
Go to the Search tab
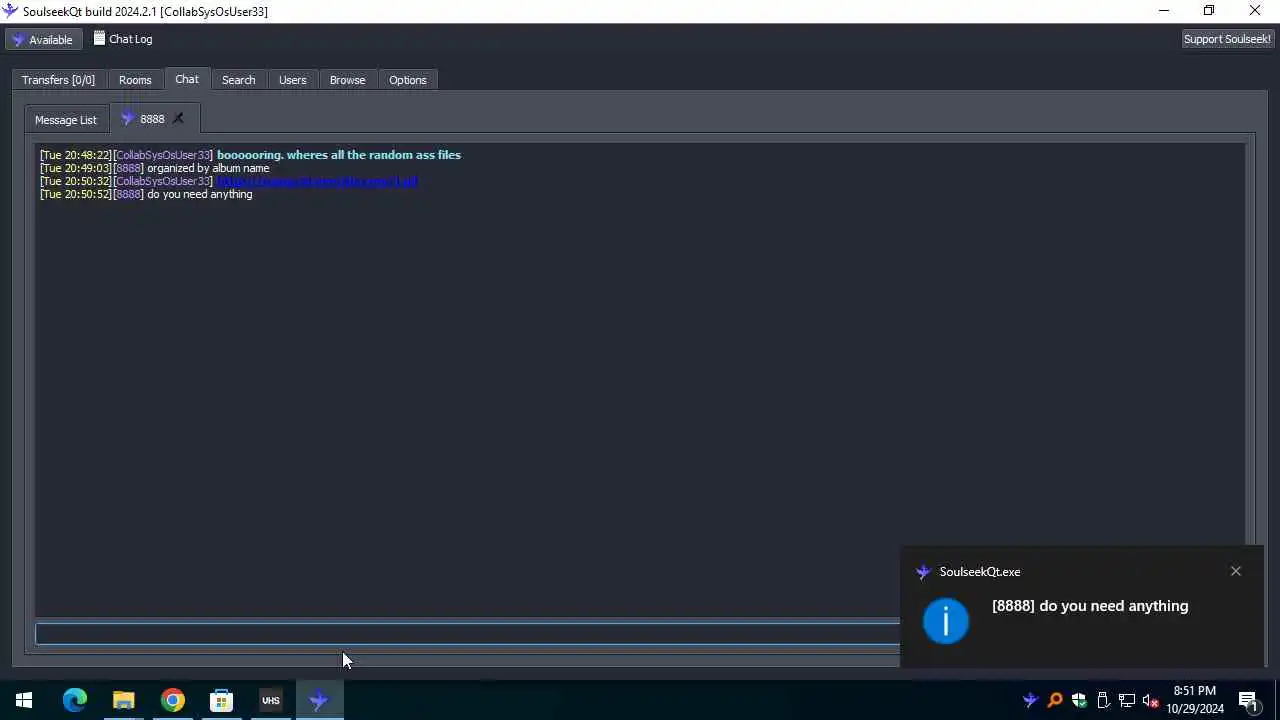click(x=238, y=80)
